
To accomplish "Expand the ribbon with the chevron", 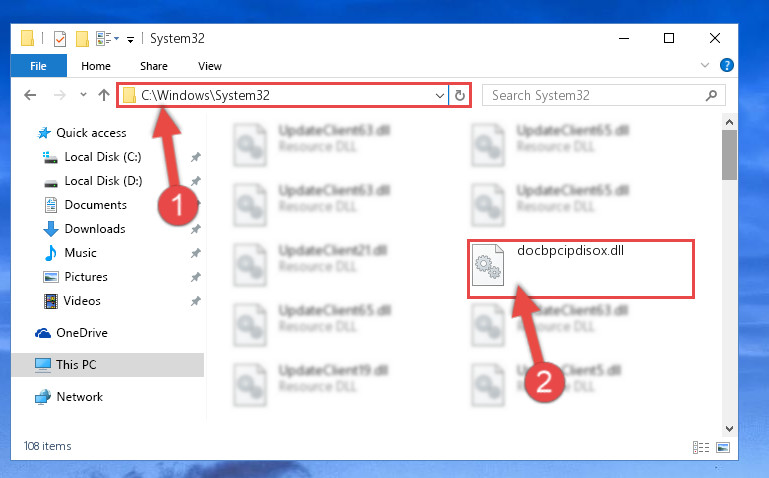I will click(x=705, y=65).
